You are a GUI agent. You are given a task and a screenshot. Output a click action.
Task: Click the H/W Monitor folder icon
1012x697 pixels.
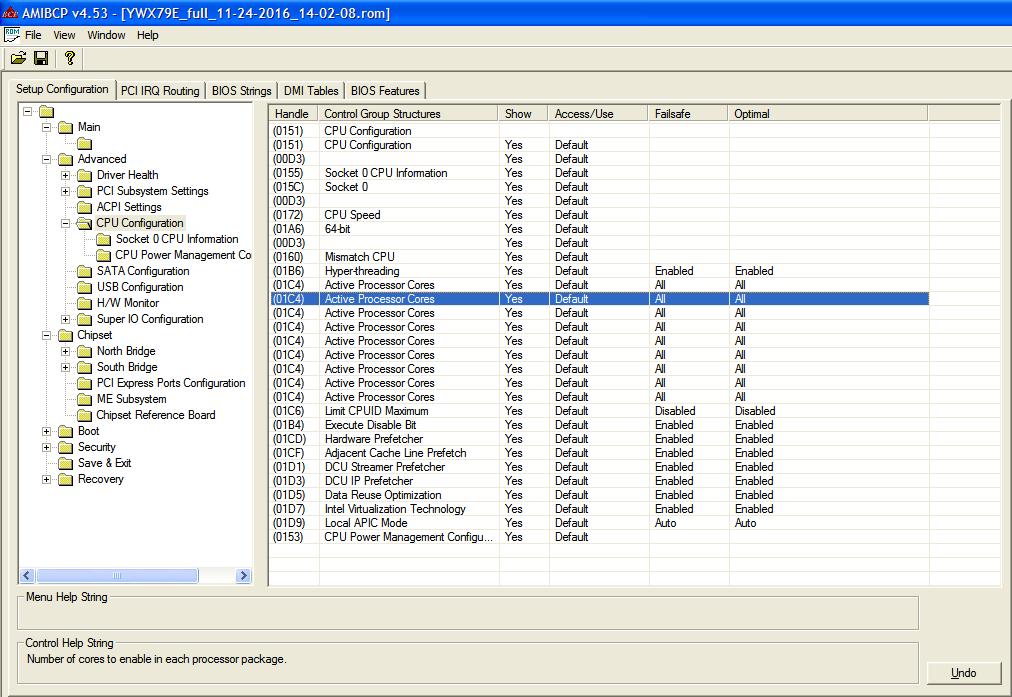click(85, 303)
